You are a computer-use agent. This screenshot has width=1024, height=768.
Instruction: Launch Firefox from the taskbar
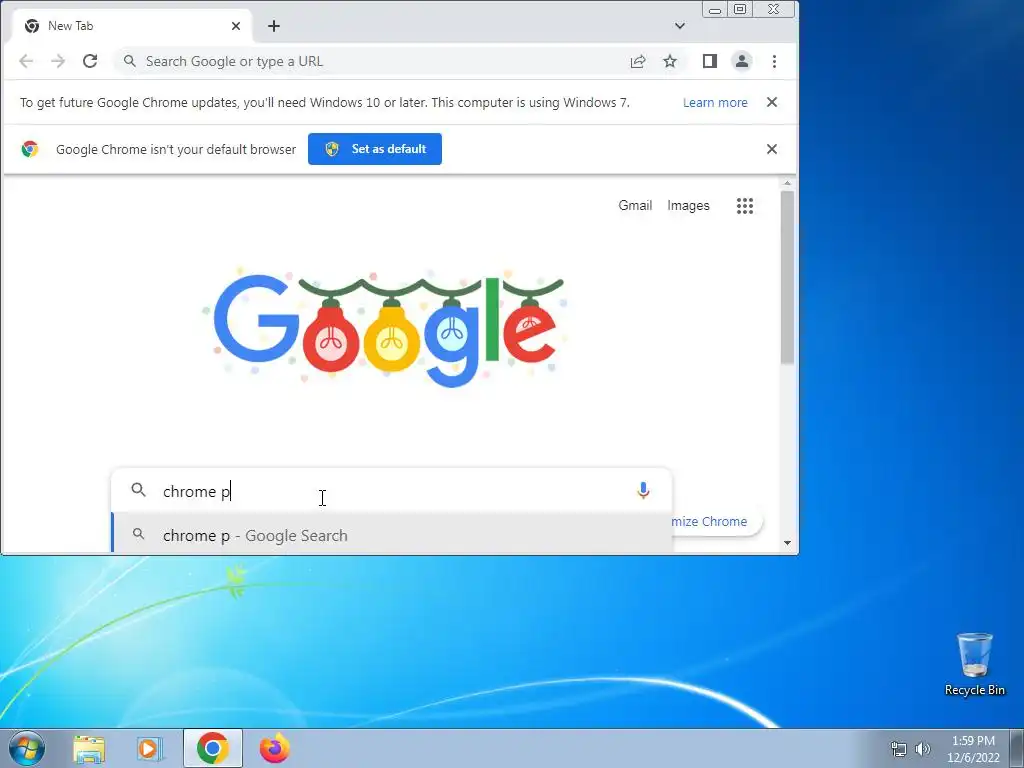pyautogui.click(x=275, y=748)
